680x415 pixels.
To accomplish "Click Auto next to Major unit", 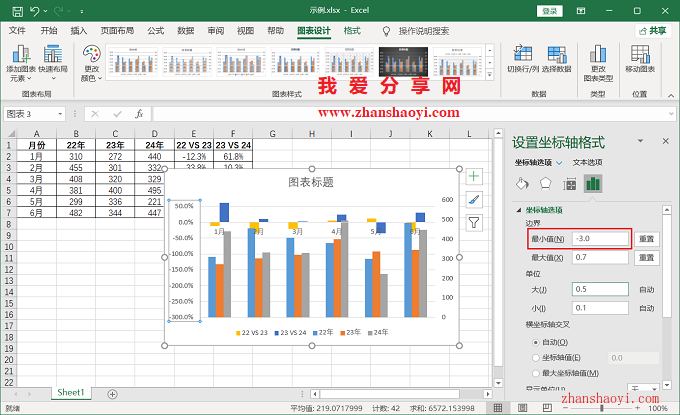I will coord(647,290).
